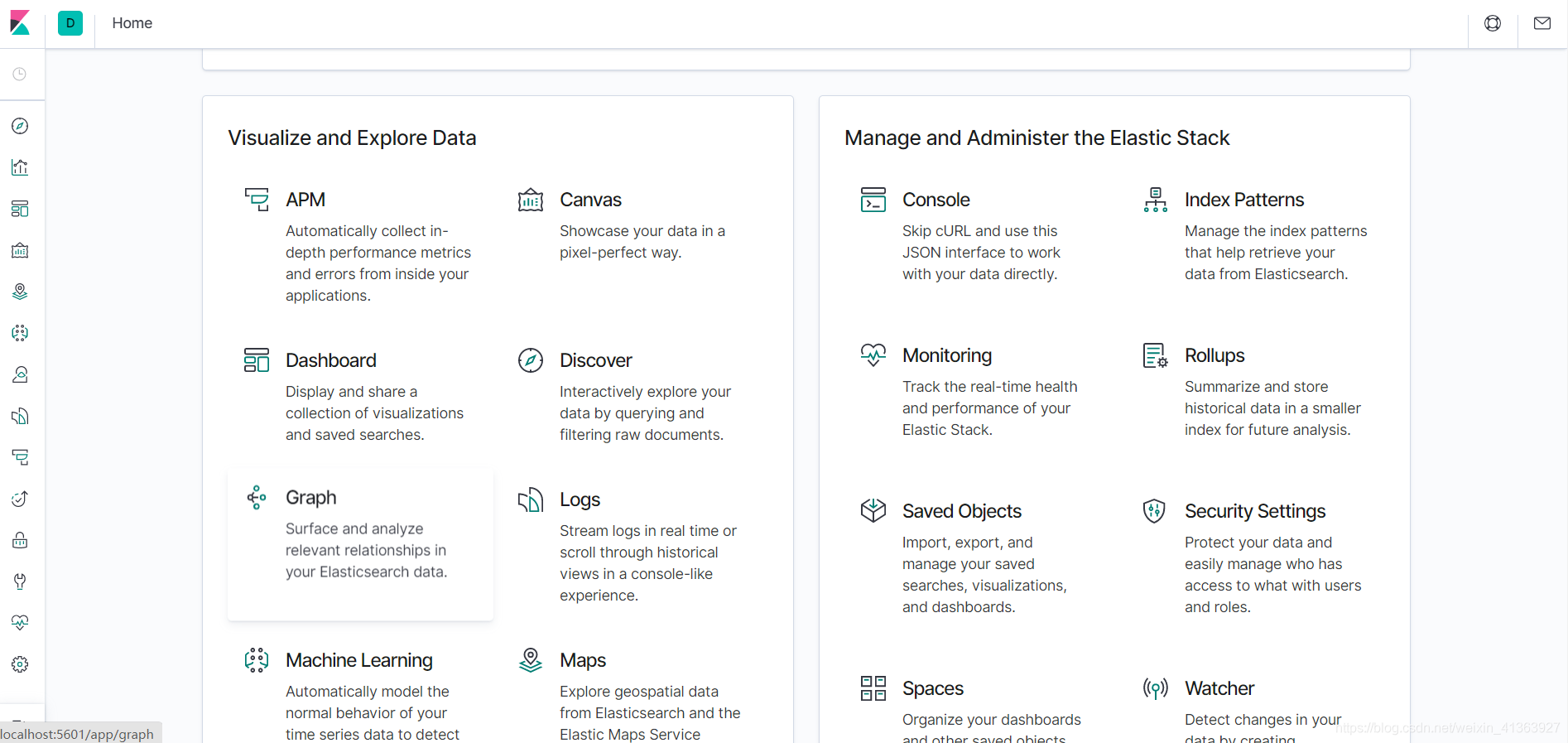The width and height of the screenshot is (1568, 743).
Task: Open the Index Patterns title link
Action: (x=1244, y=200)
